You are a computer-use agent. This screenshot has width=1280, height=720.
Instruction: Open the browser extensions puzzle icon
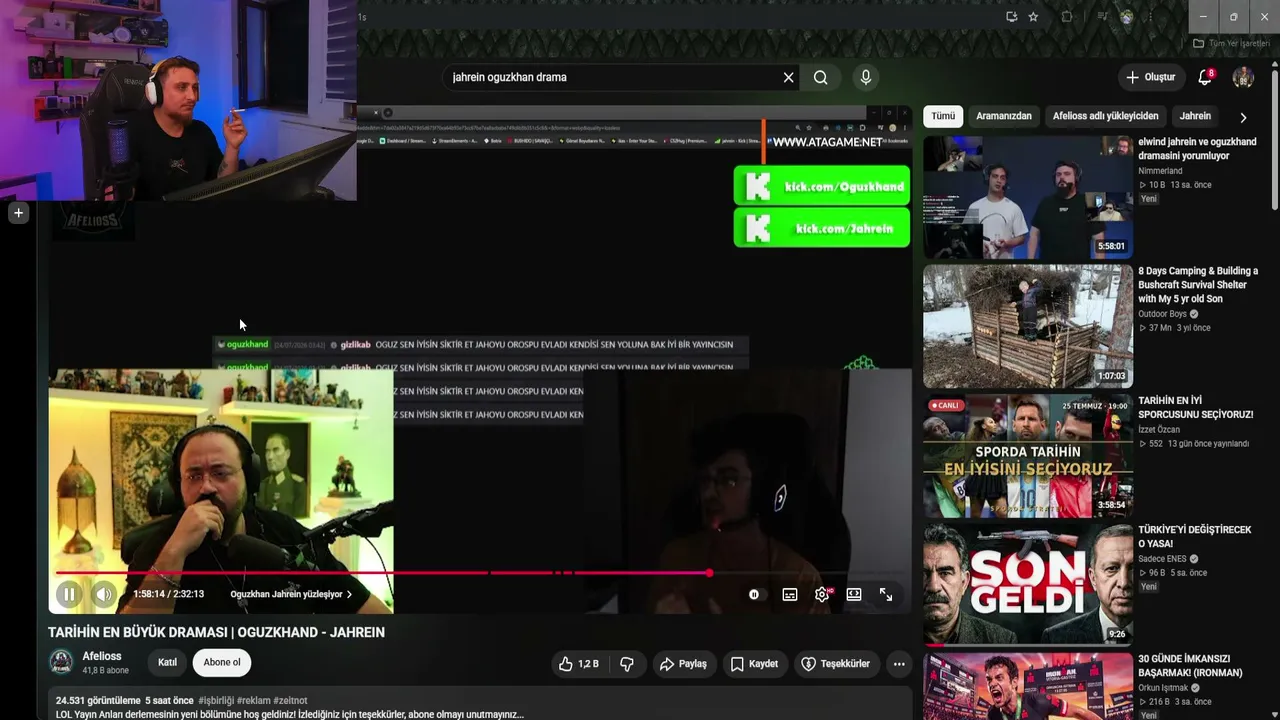pos(1067,17)
